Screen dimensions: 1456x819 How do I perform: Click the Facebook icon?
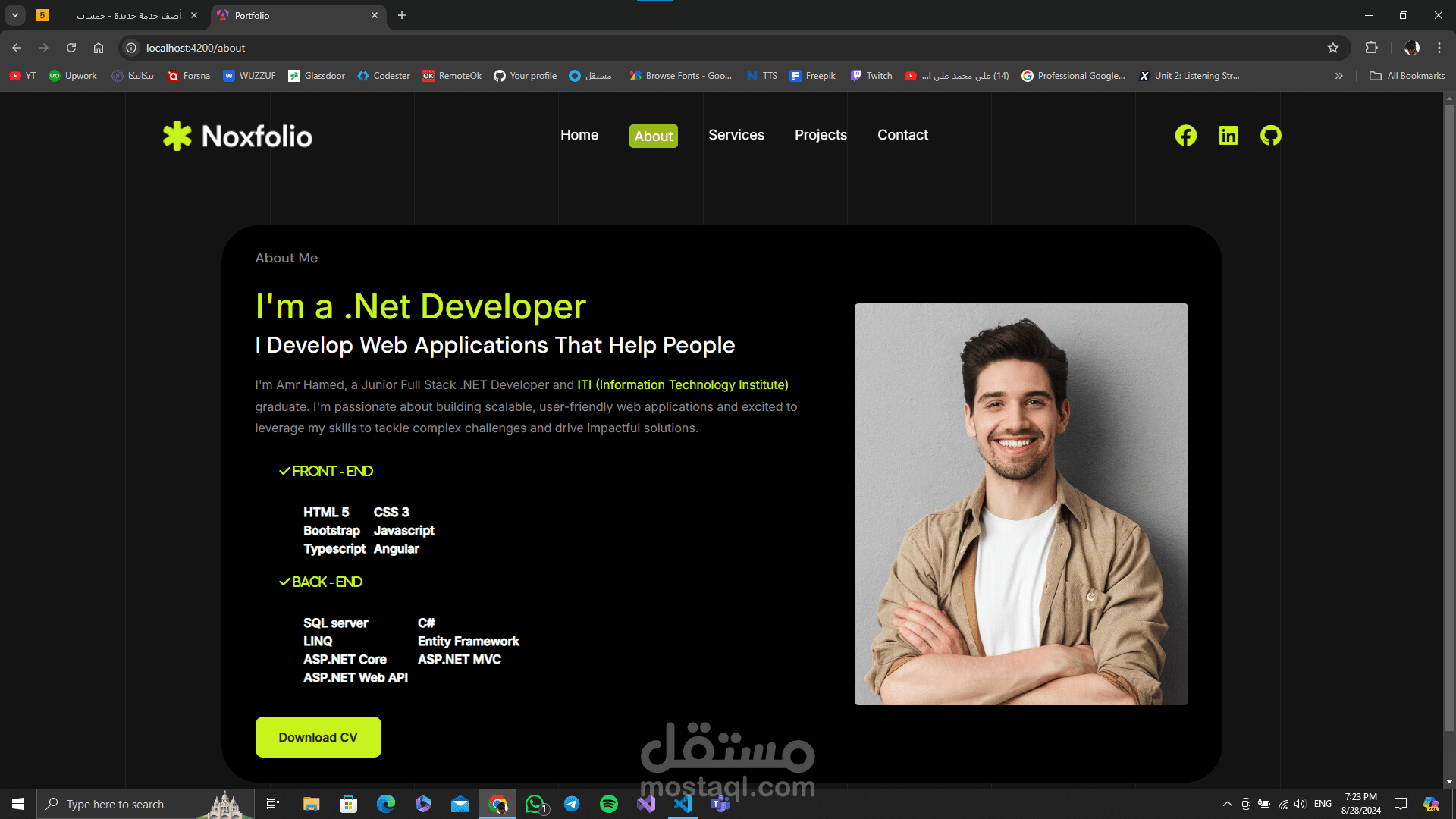pos(1185,136)
